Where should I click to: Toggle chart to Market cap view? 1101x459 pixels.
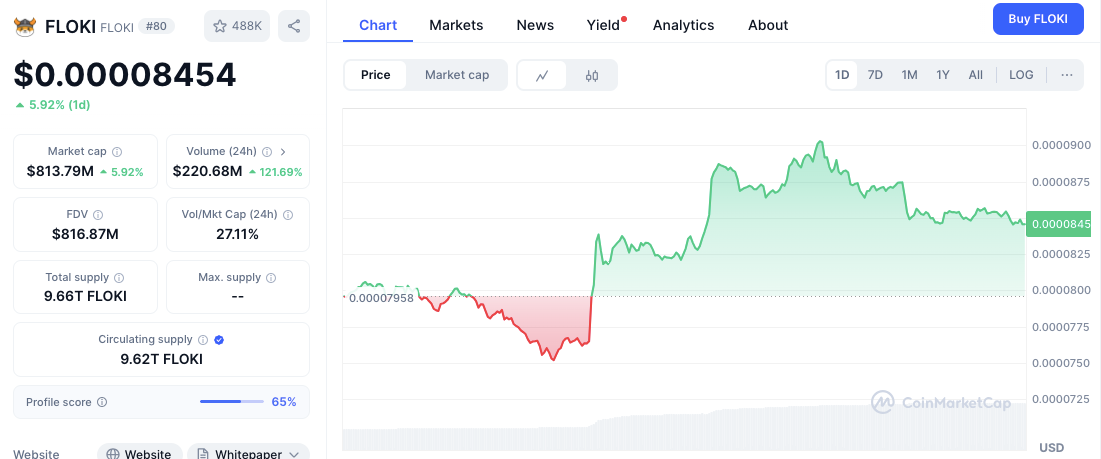pos(457,75)
